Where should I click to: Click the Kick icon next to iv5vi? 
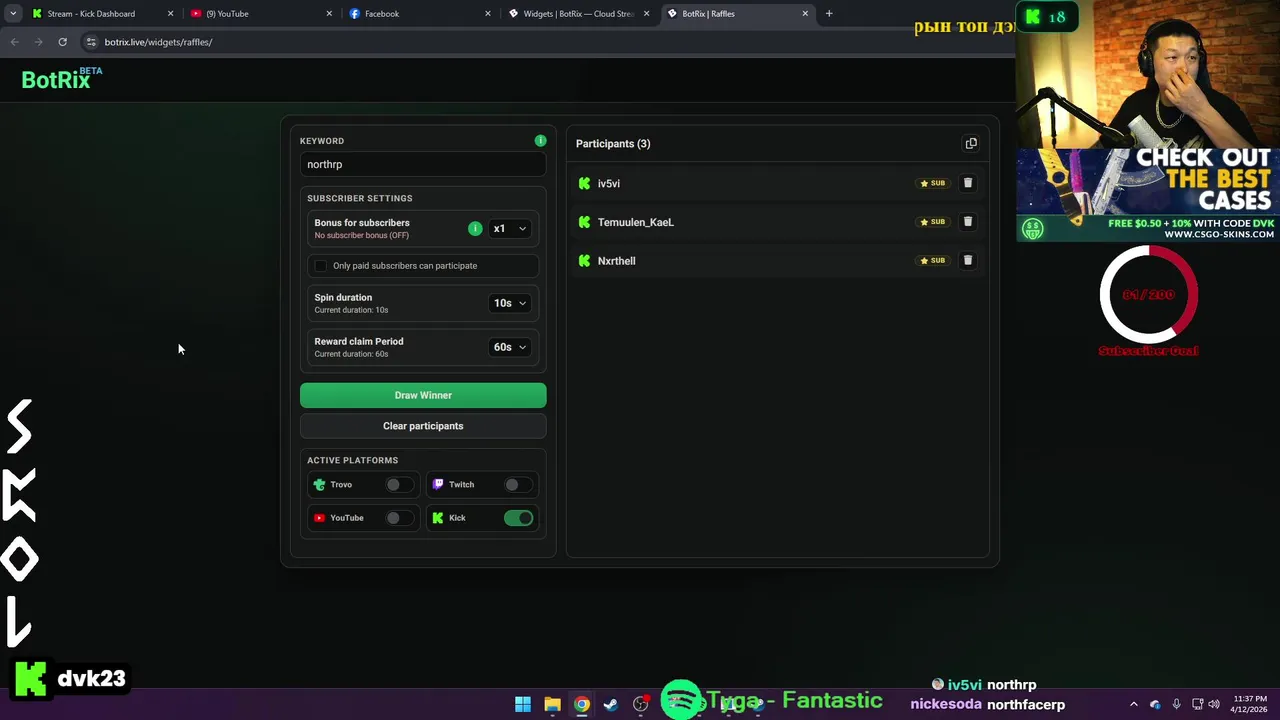584,183
